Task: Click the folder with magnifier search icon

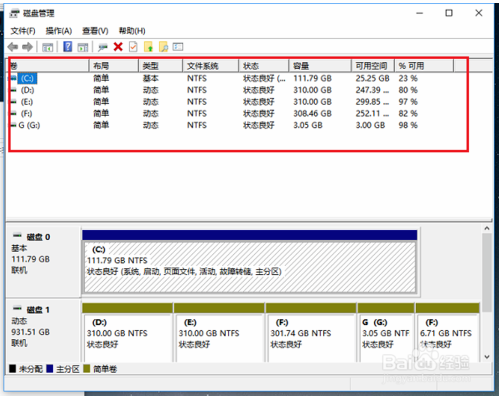Action: pos(163,47)
